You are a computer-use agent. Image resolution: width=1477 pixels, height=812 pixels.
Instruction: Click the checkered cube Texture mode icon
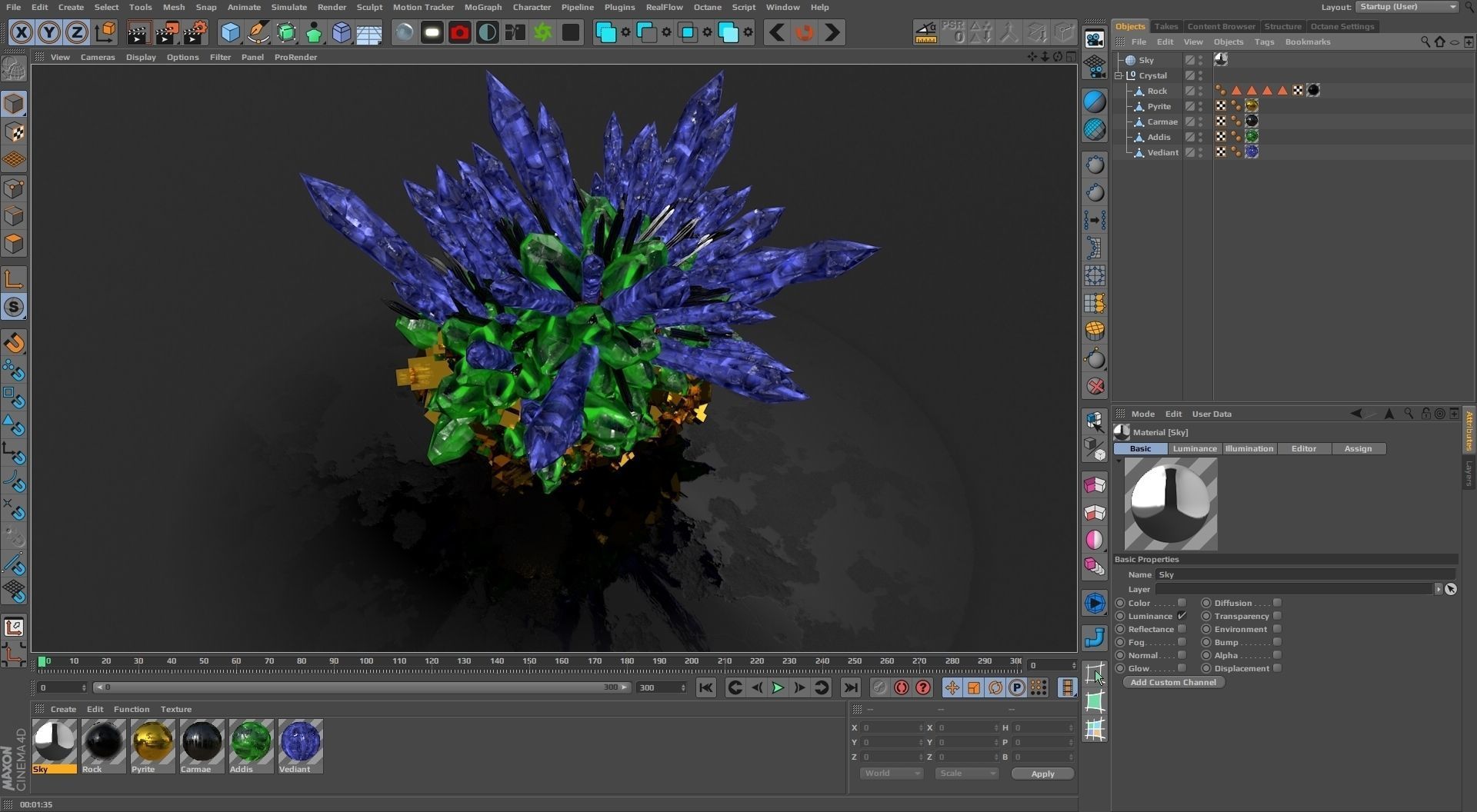(14, 132)
